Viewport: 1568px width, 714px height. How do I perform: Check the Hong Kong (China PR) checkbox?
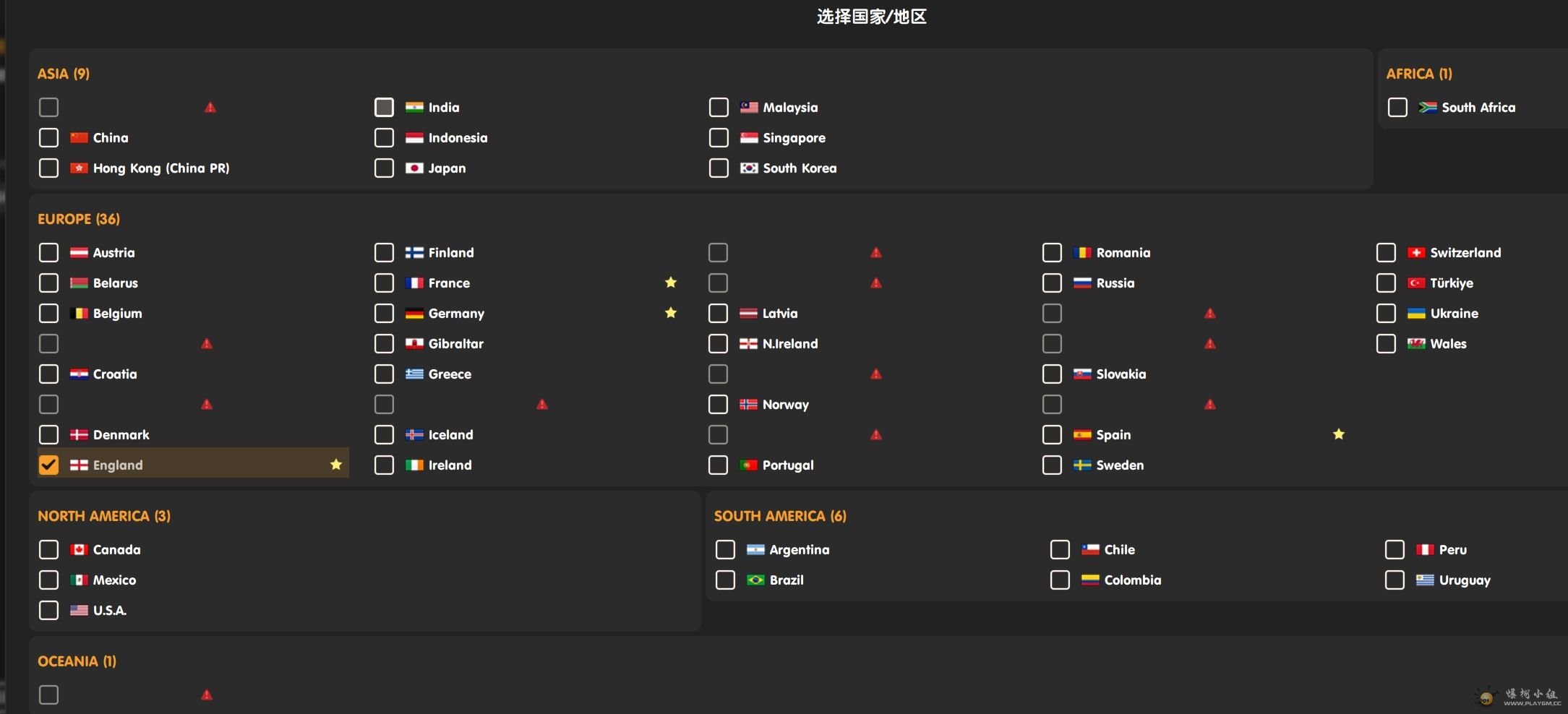click(x=48, y=168)
